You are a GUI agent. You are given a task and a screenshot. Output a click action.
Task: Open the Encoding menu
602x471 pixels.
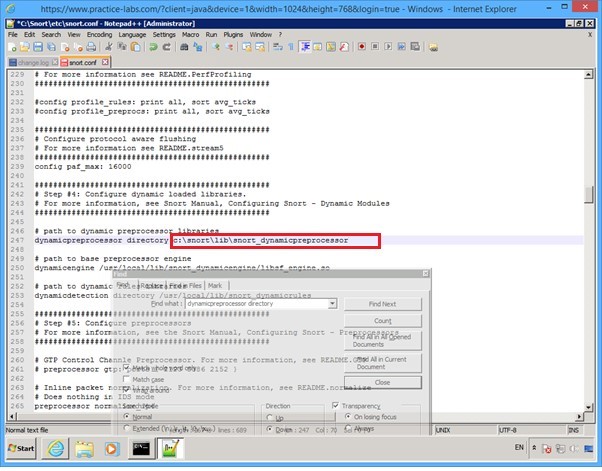click(x=99, y=35)
